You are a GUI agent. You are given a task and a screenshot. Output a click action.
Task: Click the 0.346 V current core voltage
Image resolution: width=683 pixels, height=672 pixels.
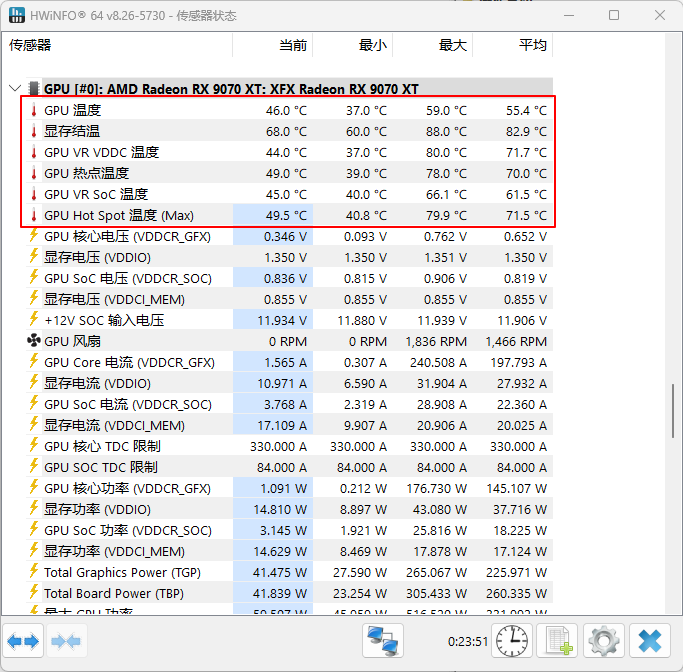285,236
